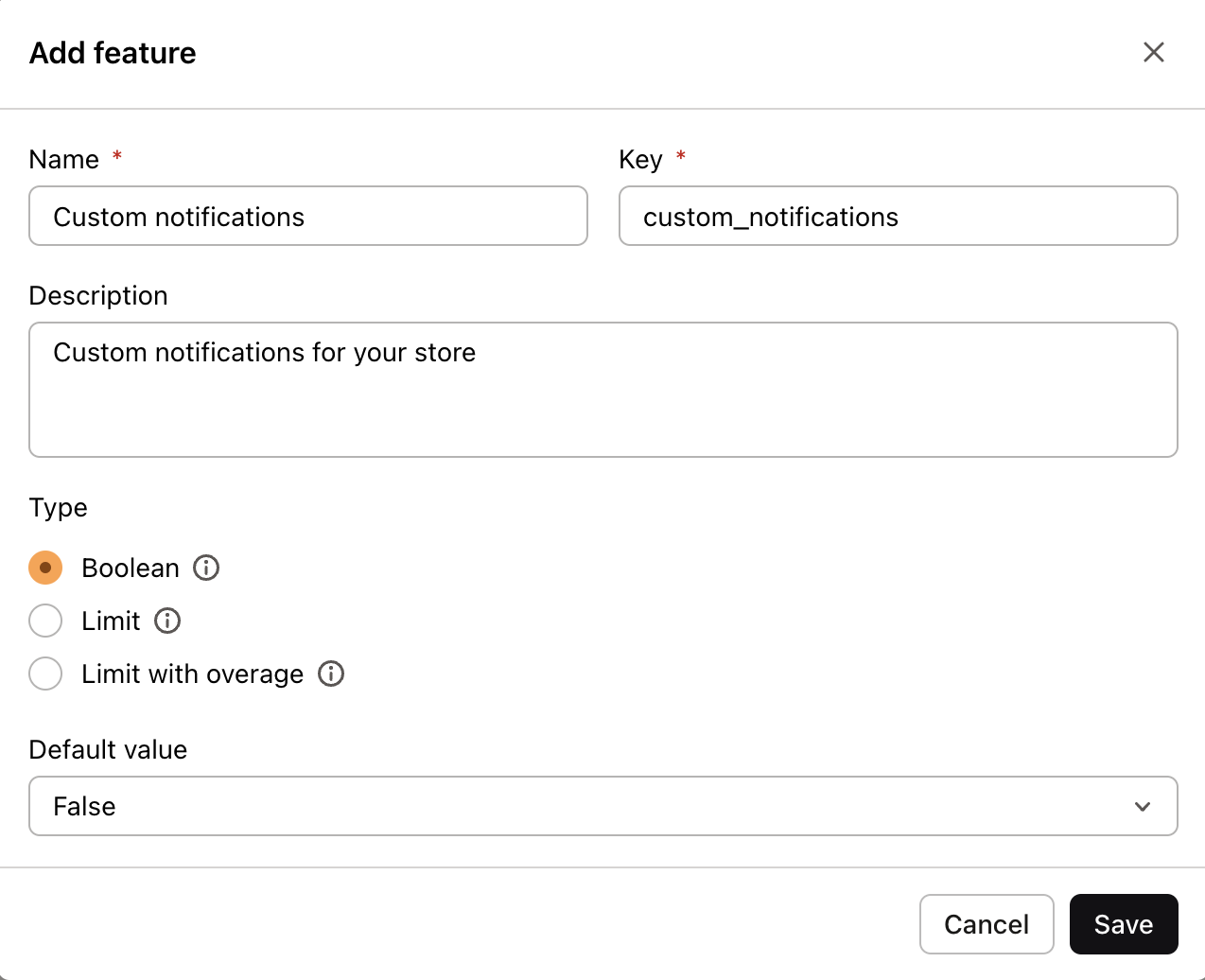View the tooltip icon for the Boolean type
The width and height of the screenshot is (1205, 980).
pyautogui.click(x=205, y=568)
